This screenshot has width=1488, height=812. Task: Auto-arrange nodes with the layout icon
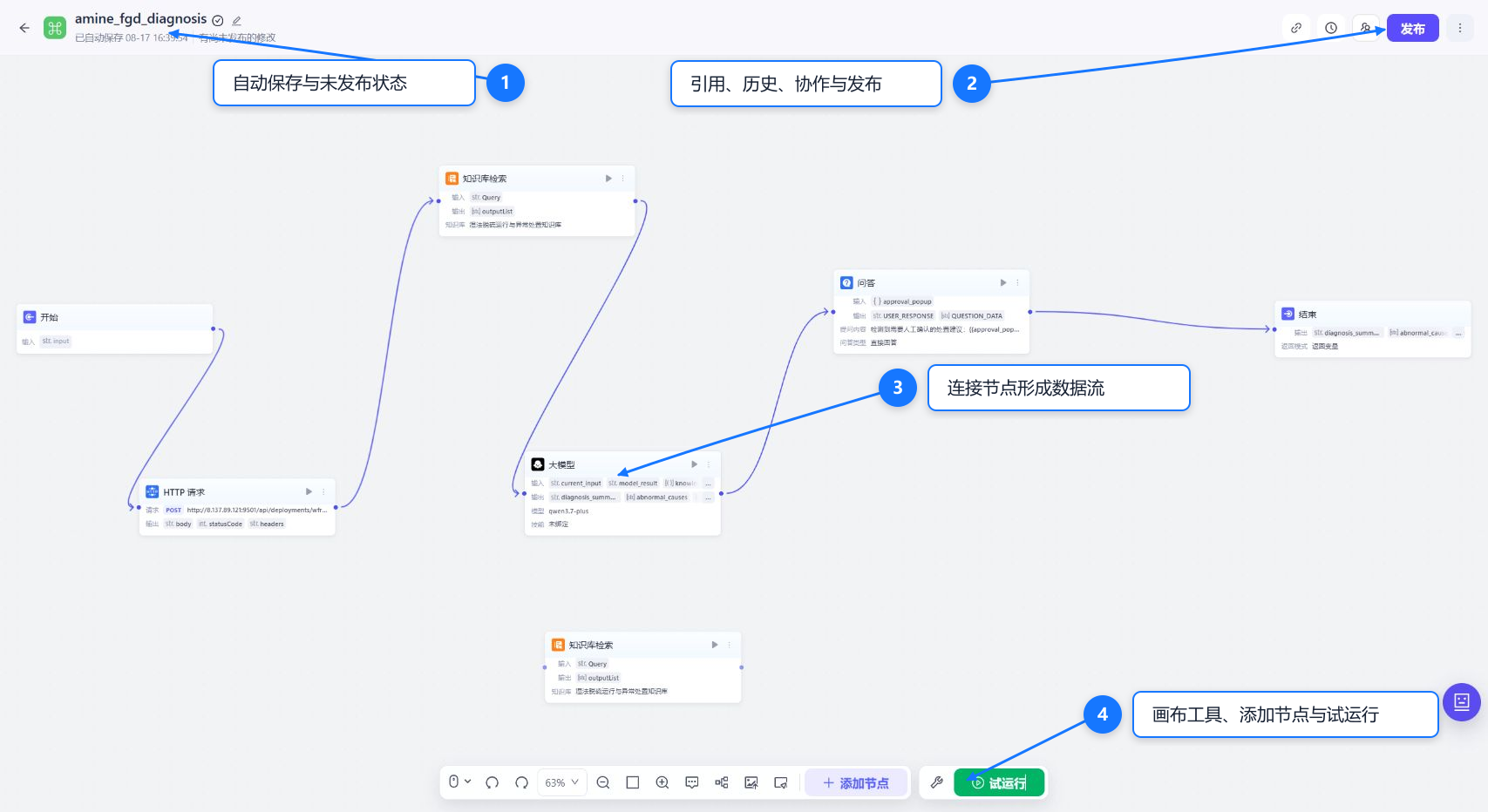(x=722, y=782)
